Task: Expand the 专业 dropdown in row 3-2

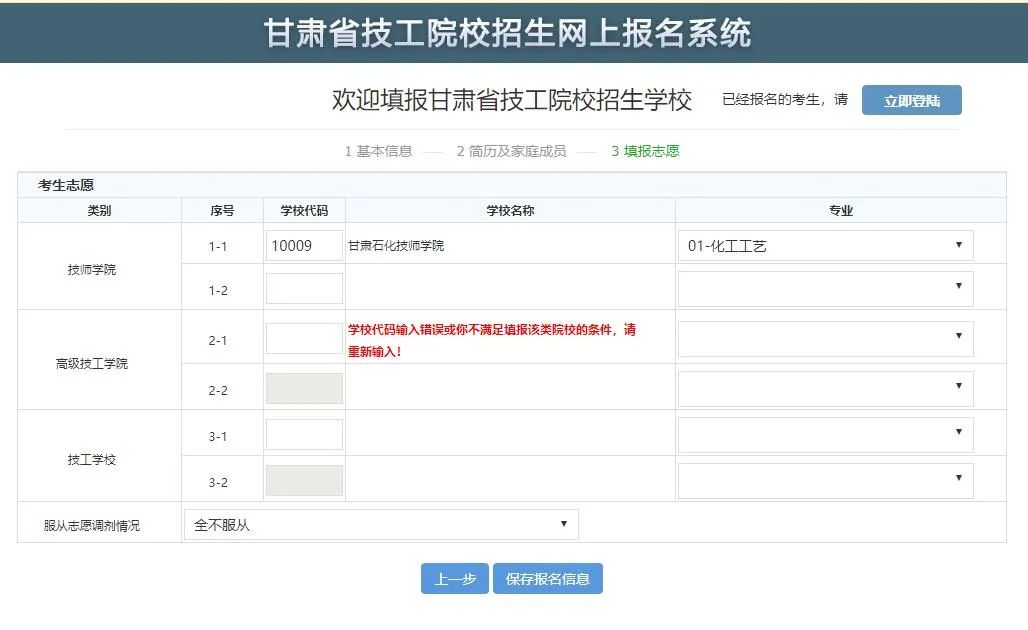Action: [825, 481]
